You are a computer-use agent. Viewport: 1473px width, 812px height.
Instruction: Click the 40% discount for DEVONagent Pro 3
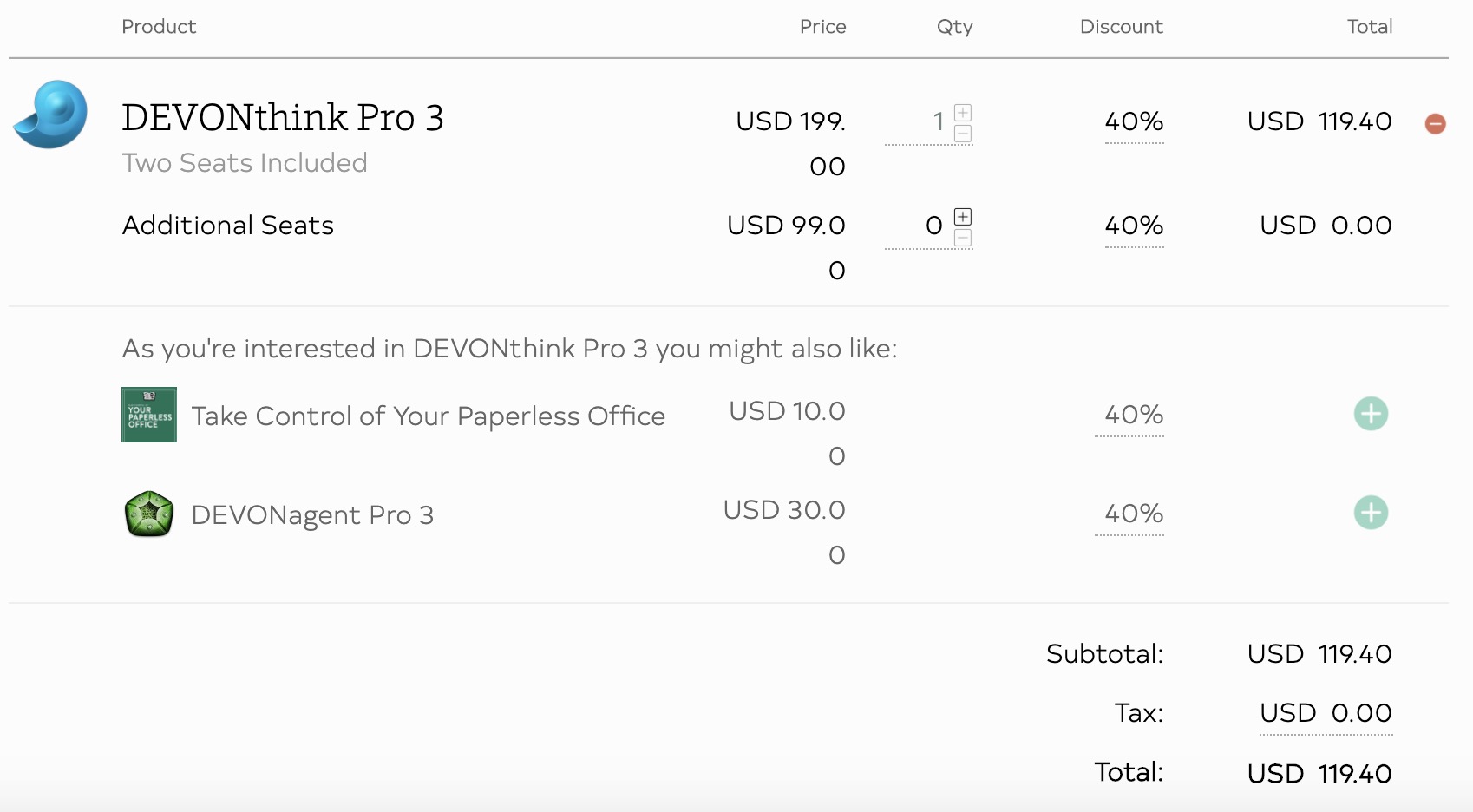[1132, 514]
